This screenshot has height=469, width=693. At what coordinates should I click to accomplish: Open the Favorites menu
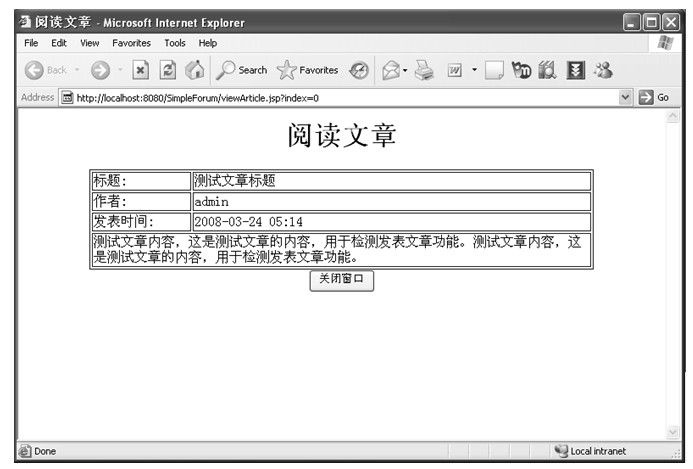(131, 43)
